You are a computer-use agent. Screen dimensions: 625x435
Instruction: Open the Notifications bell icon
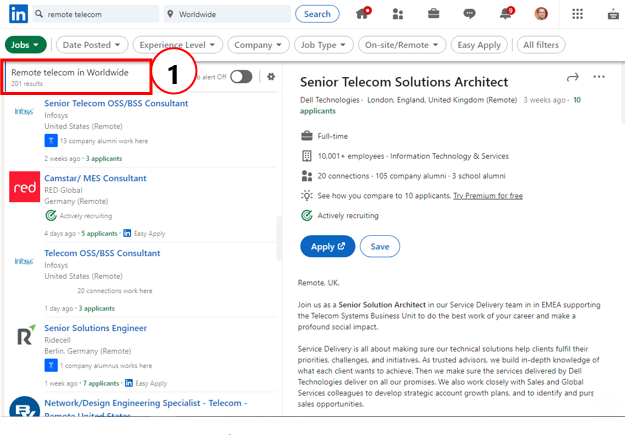coord(506,13)
